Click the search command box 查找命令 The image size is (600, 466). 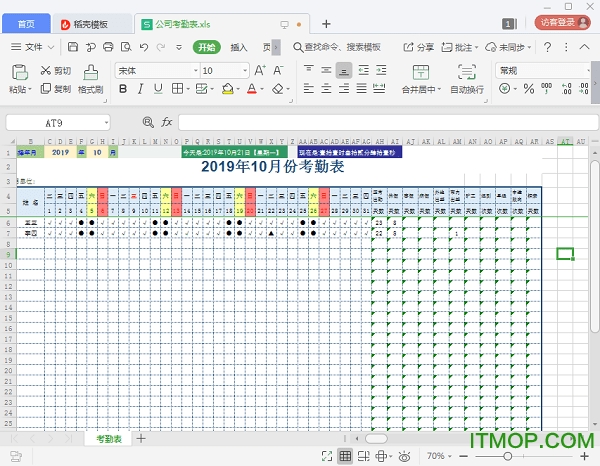pyautogui.click(x=337, y=47)
